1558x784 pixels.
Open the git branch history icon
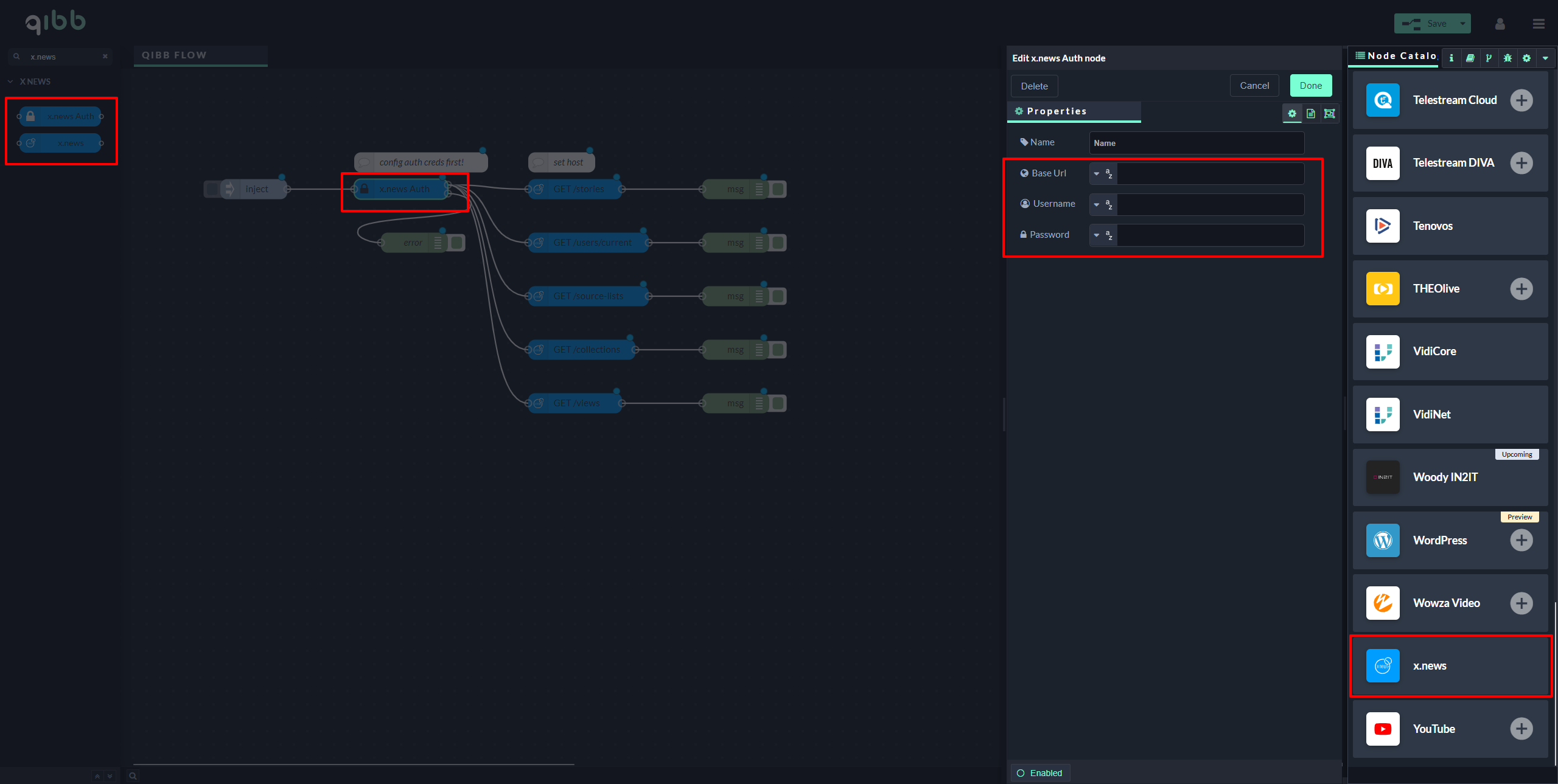coord(1489,58)
